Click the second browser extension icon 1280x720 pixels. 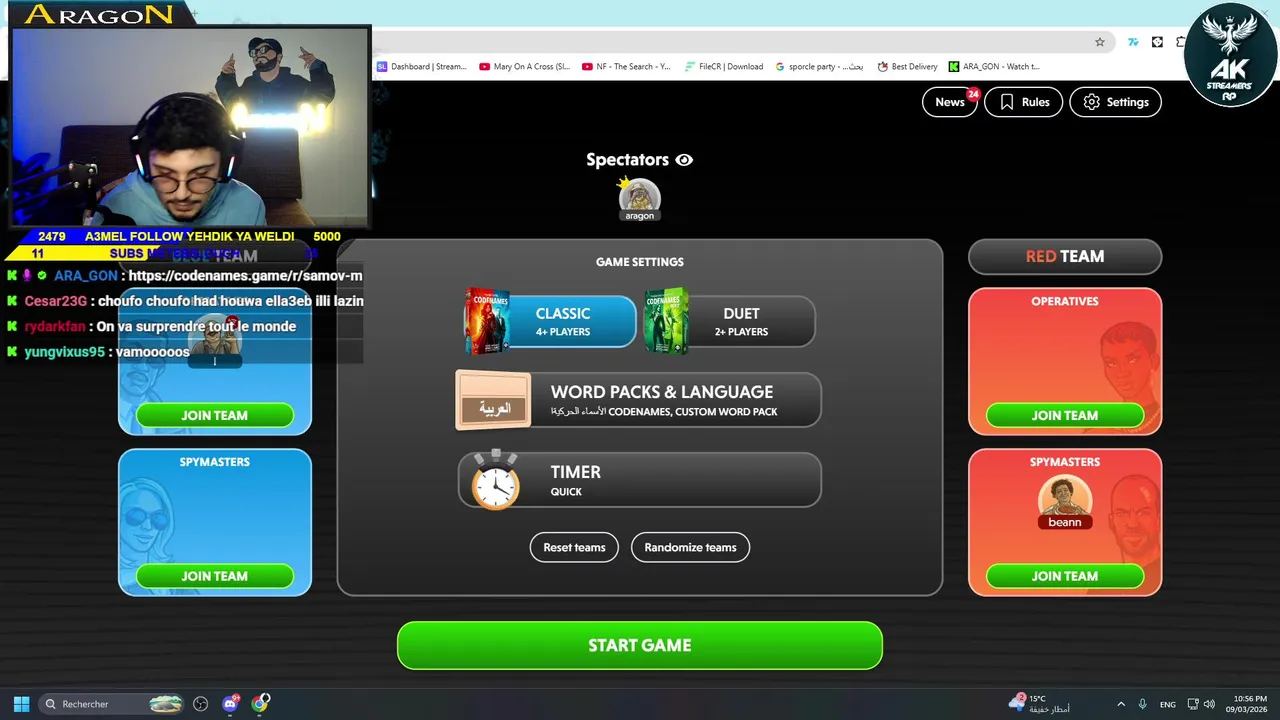click(x=1157, y=42)
